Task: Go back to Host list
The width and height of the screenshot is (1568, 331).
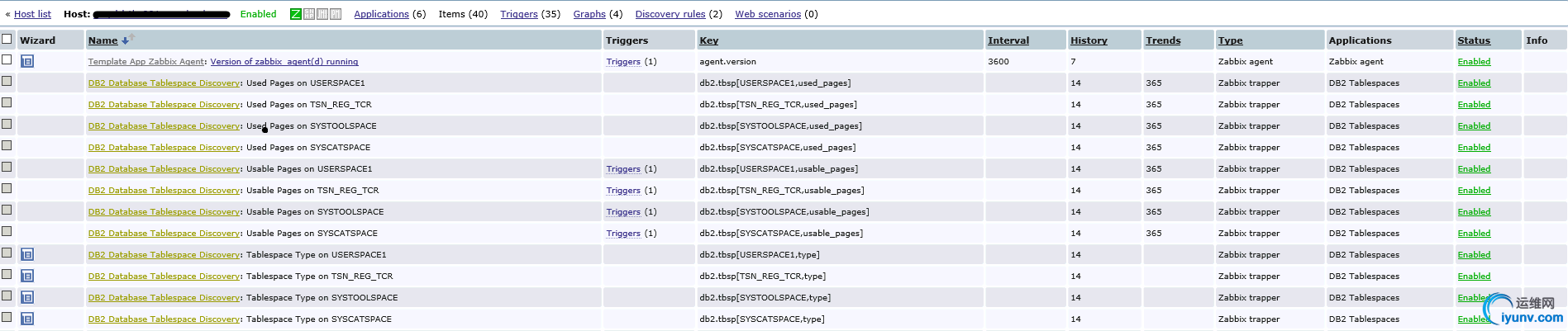Action: click(x=32, y=14)
